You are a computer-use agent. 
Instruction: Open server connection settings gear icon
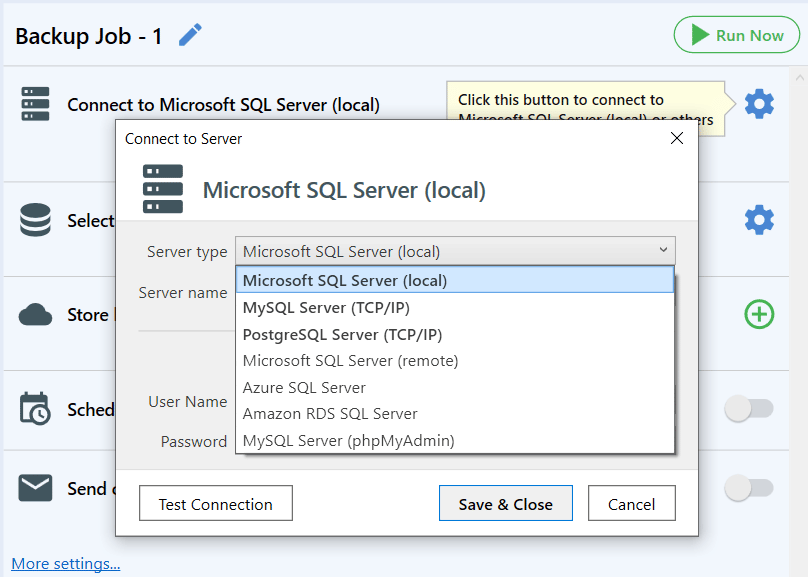pyautogui.click(x=759, y=104)
